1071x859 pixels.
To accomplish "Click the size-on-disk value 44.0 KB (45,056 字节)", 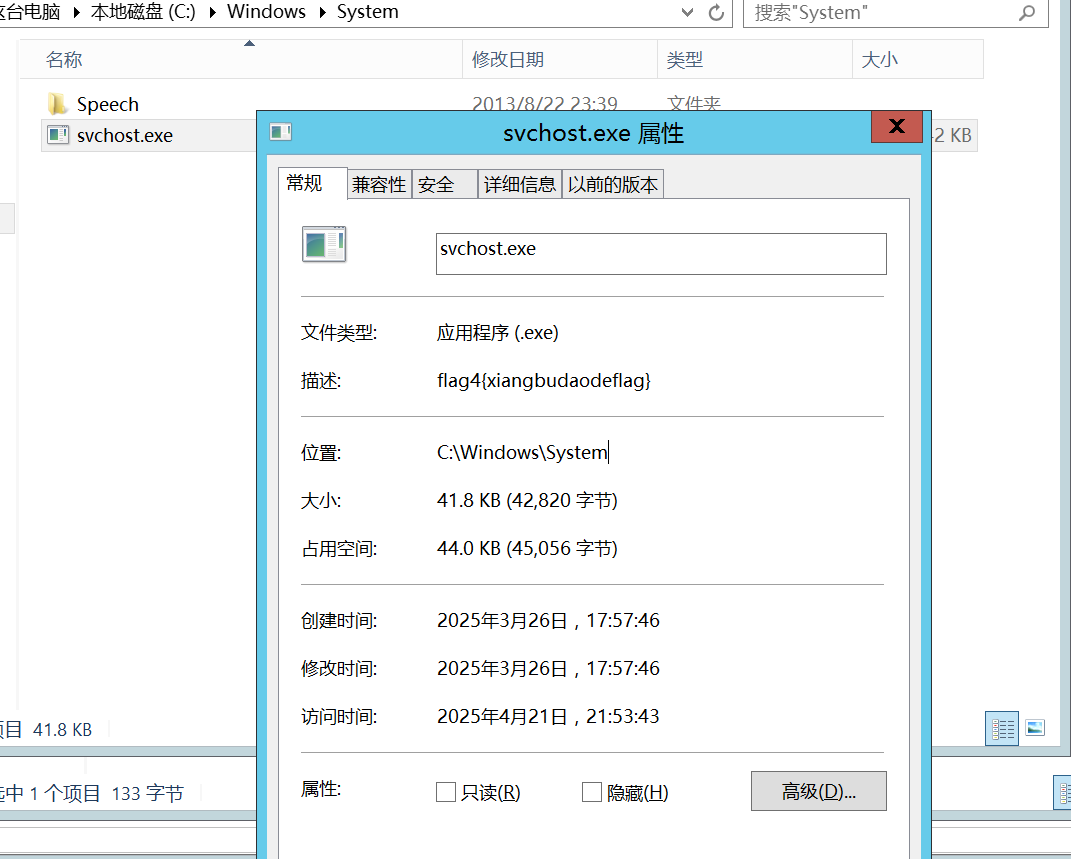I will click(527, 548).
